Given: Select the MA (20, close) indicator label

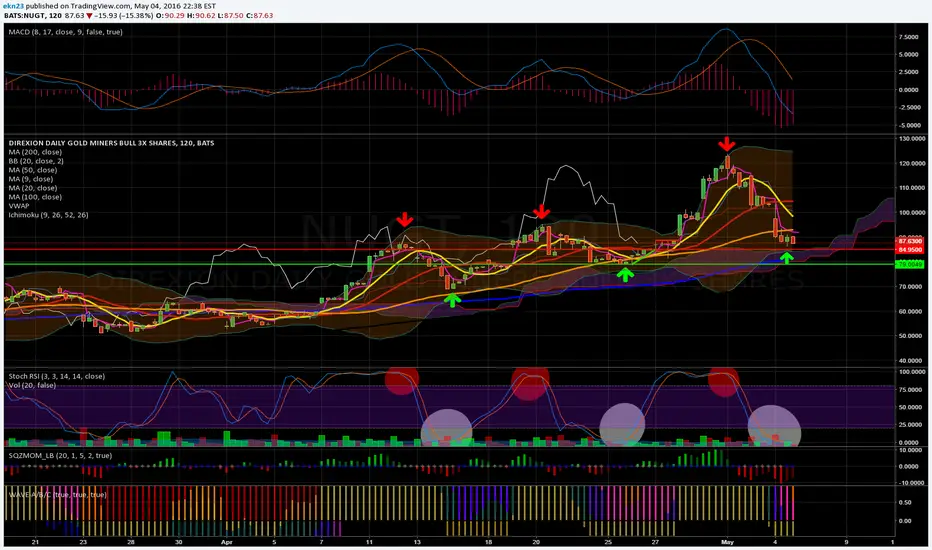Looking at the screenshot, I should point(33,188).
